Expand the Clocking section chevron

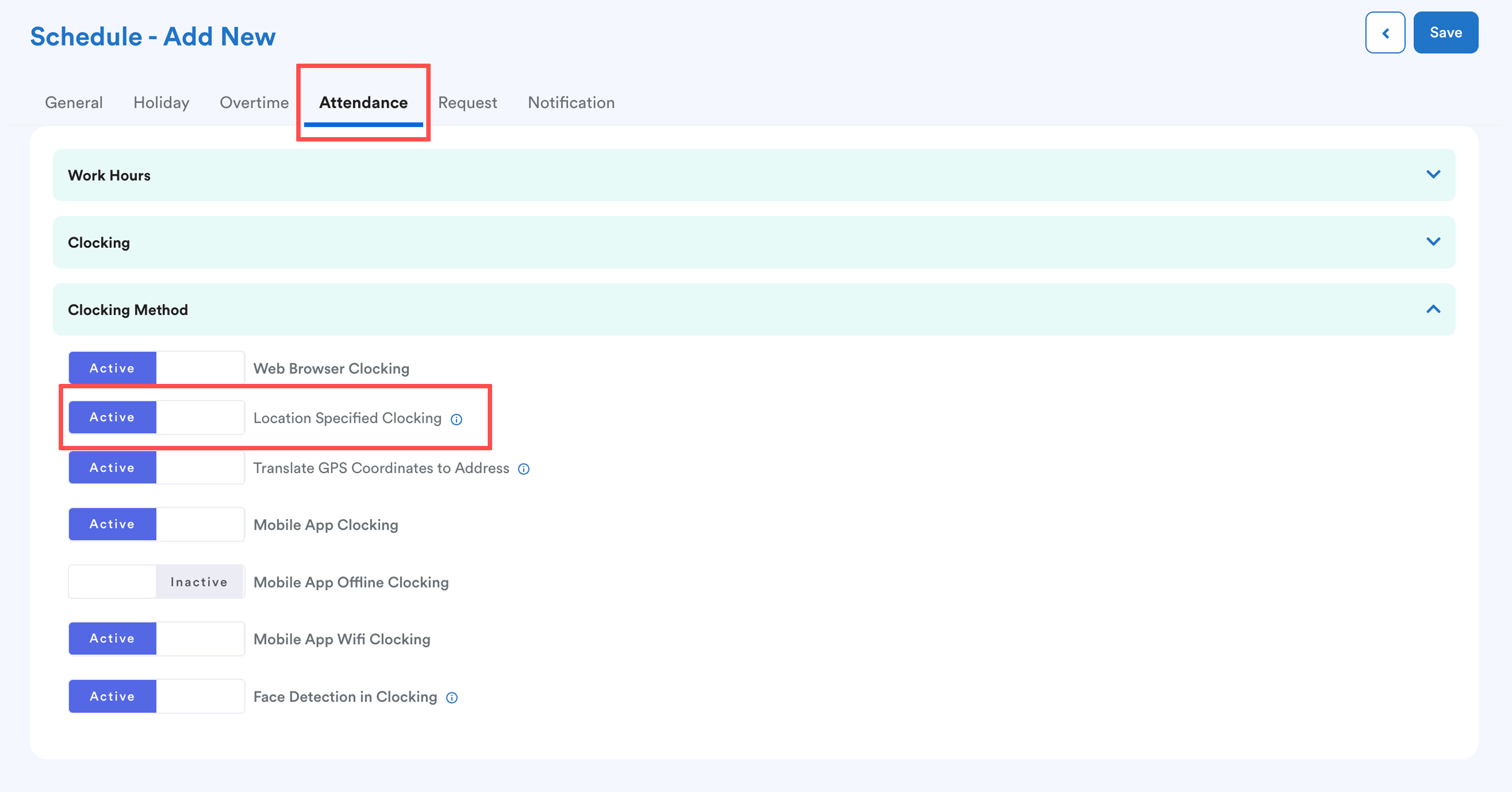coord(1433,242)
